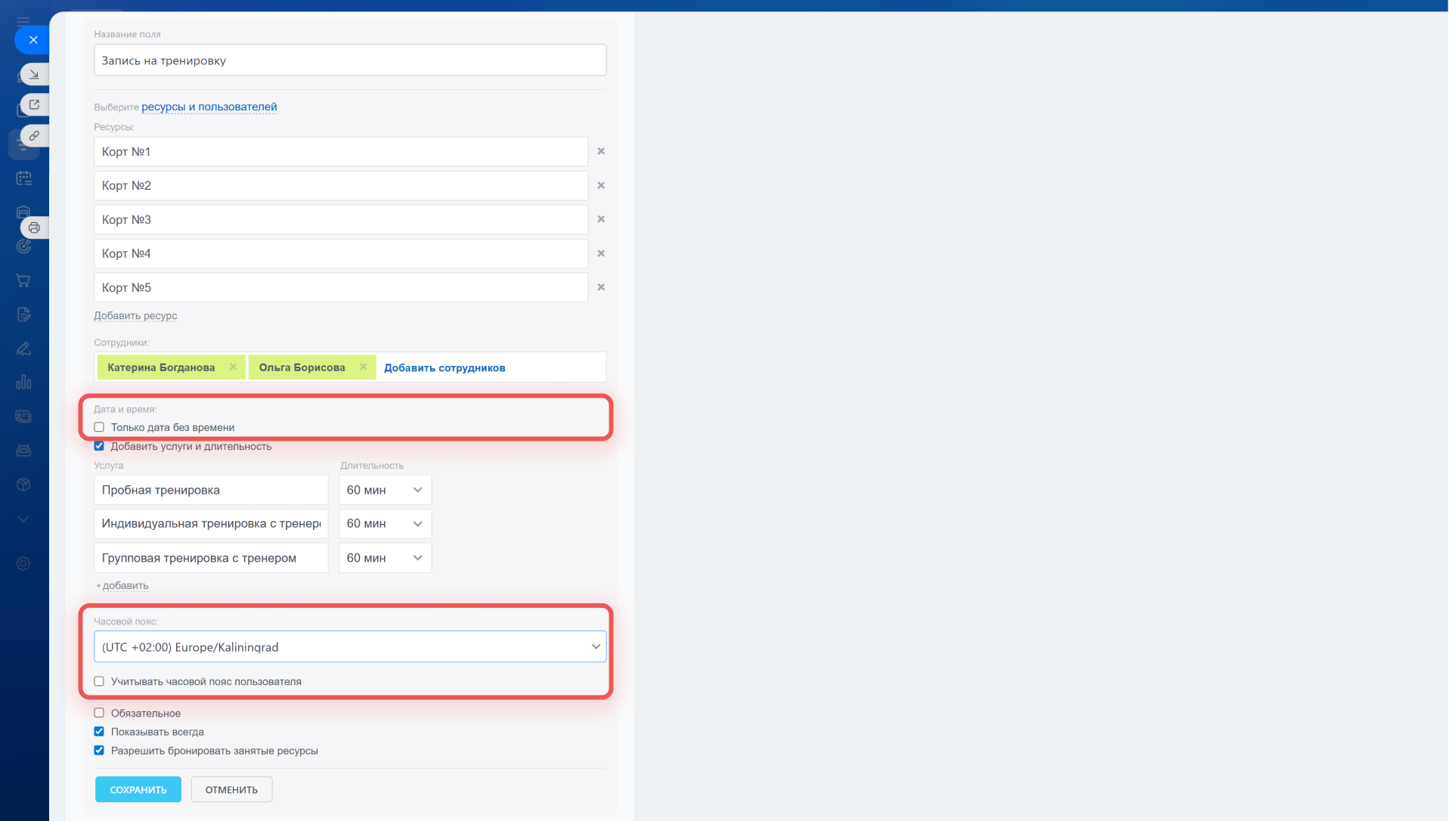Image resolution: width=1456 pixels, height=821 pixels.
Task: Toggle 'Учитывать часовой пояс пользователя' checkbox
Action: point(99,681)
